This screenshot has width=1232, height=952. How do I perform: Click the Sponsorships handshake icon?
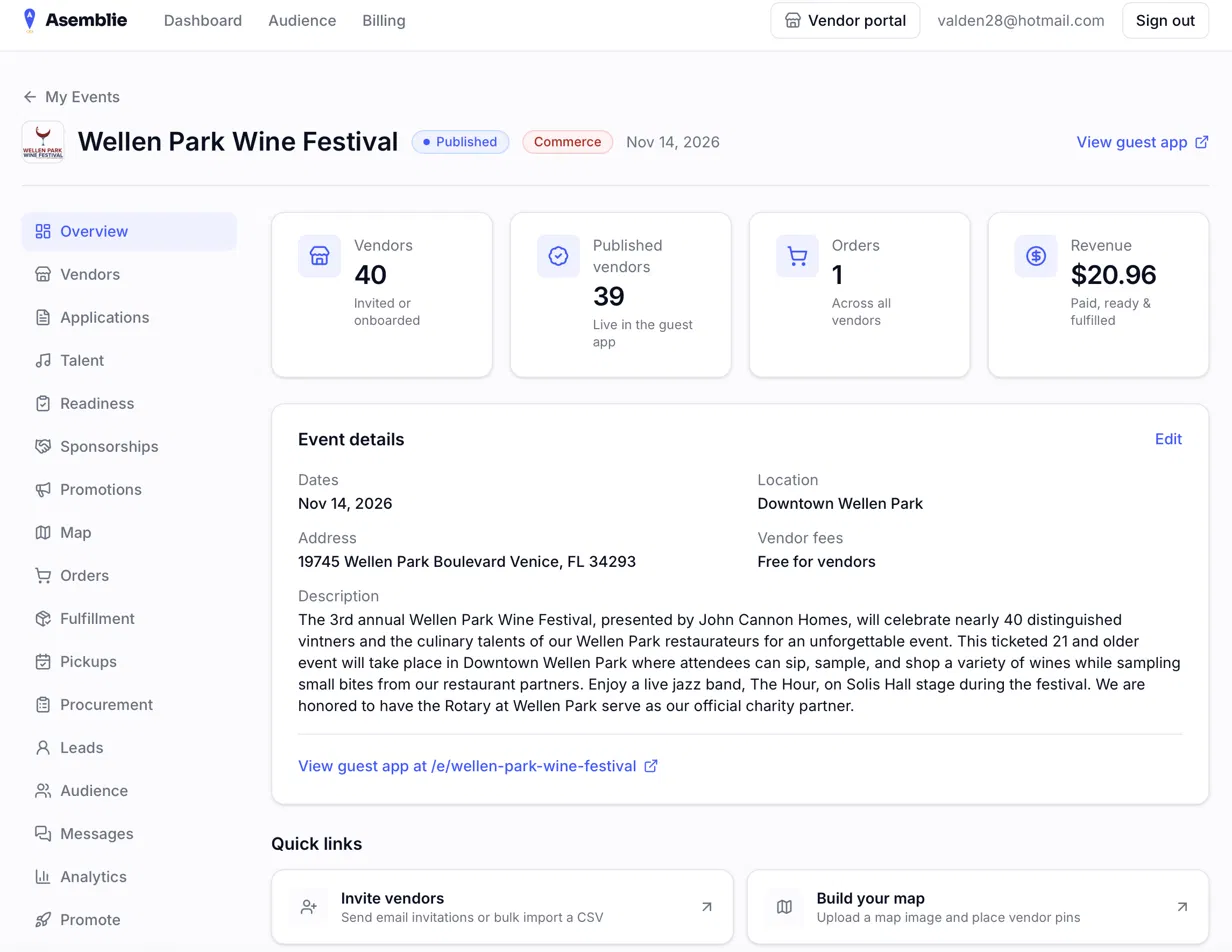coord(43,446)
